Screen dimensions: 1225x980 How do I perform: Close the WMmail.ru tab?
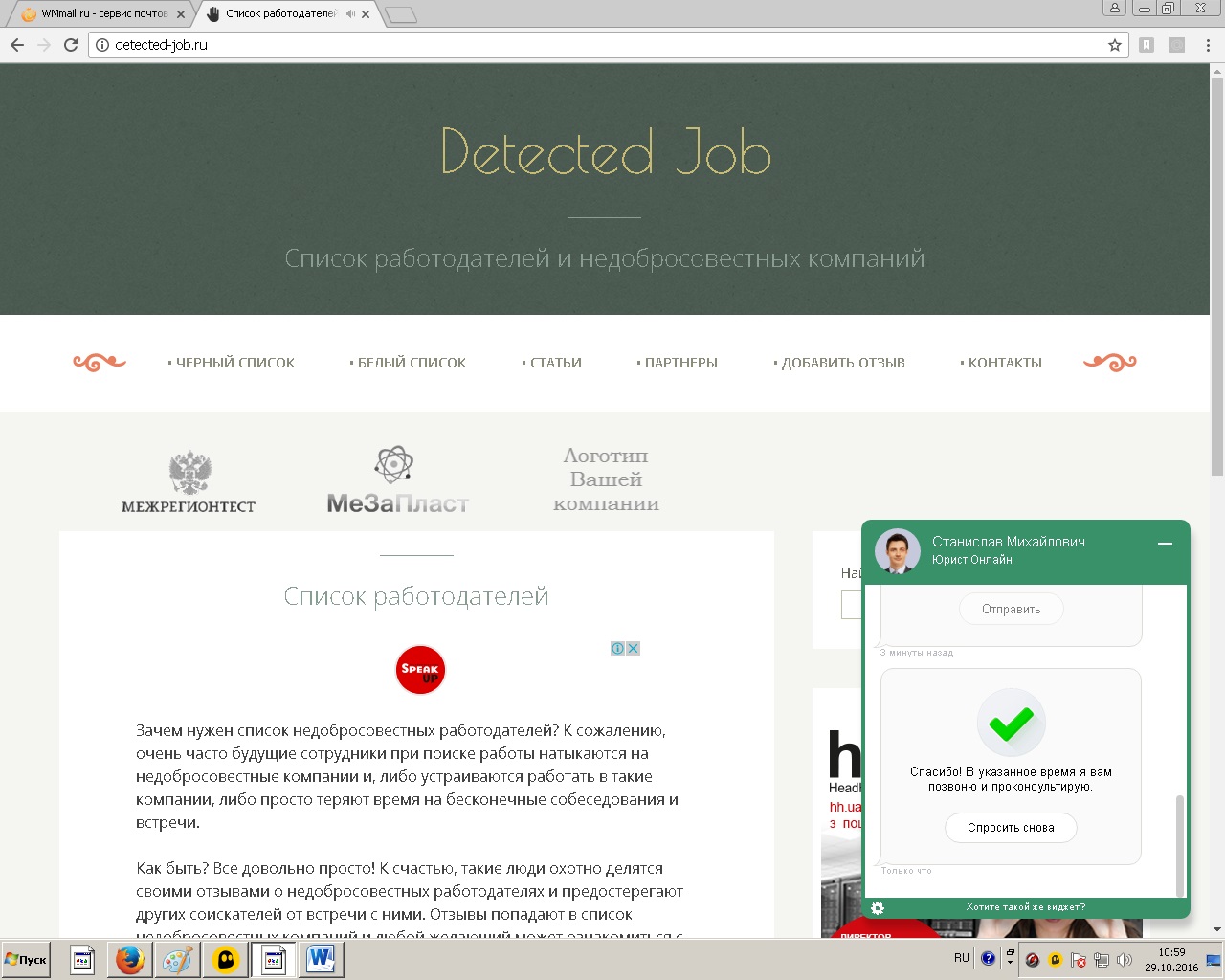coord(181,14)
